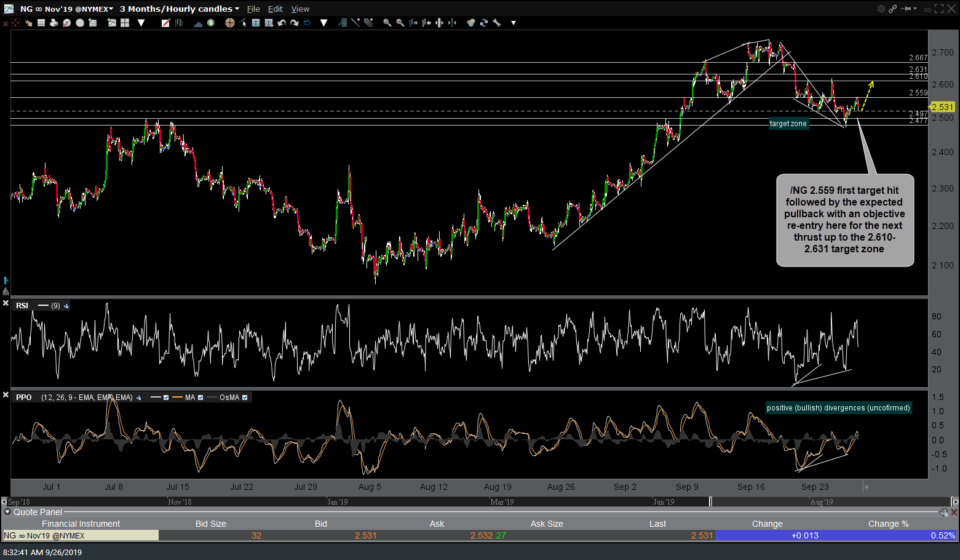Screen dimensions: 960x560
Task: Toggle the MA line checkbox
Action: pyautogui.click(x=199, y=397)
